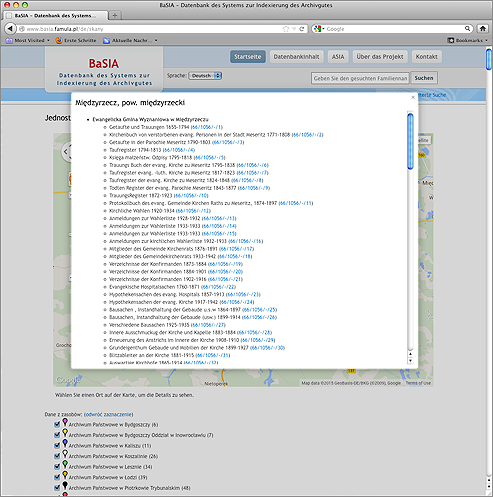Click the browser URL address bar
493x497 pixels.
(x=150, y=29)
